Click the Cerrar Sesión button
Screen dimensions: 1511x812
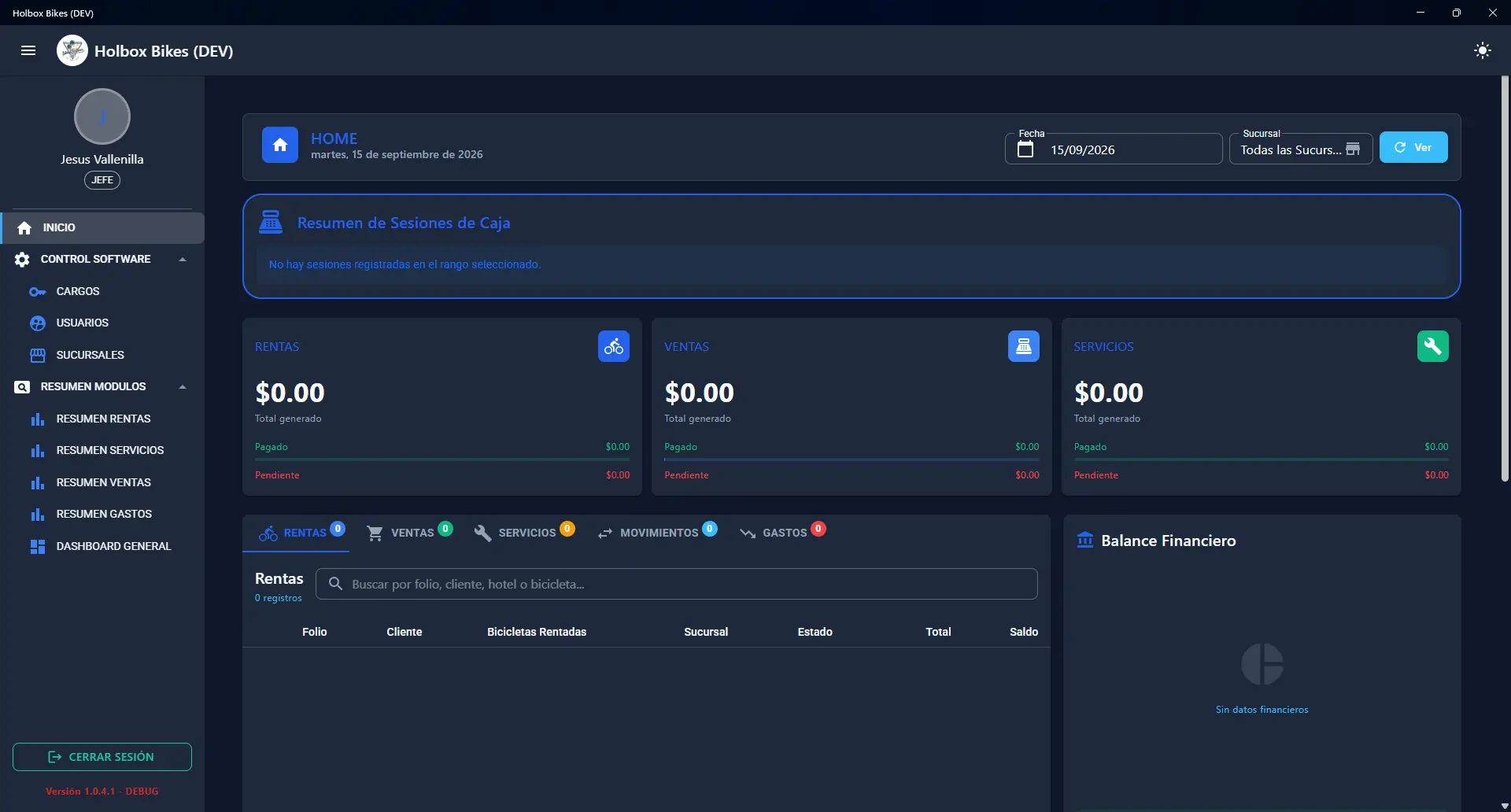tap(102, 757)
